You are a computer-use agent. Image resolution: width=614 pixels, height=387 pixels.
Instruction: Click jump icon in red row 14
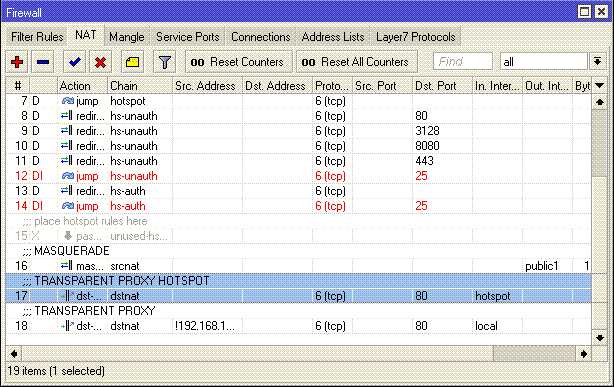pyautogui.click(x=67, y=206)
